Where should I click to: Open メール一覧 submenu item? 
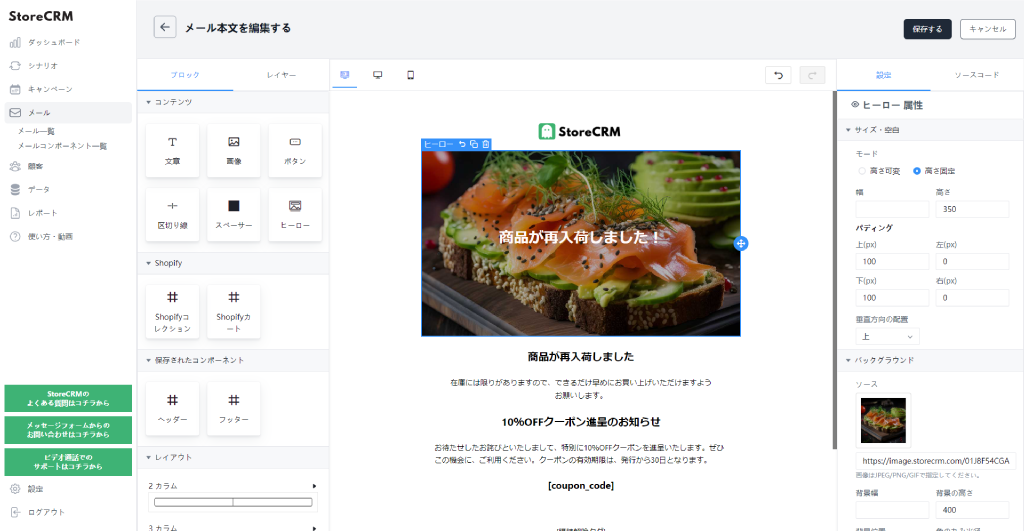point(37,131)
